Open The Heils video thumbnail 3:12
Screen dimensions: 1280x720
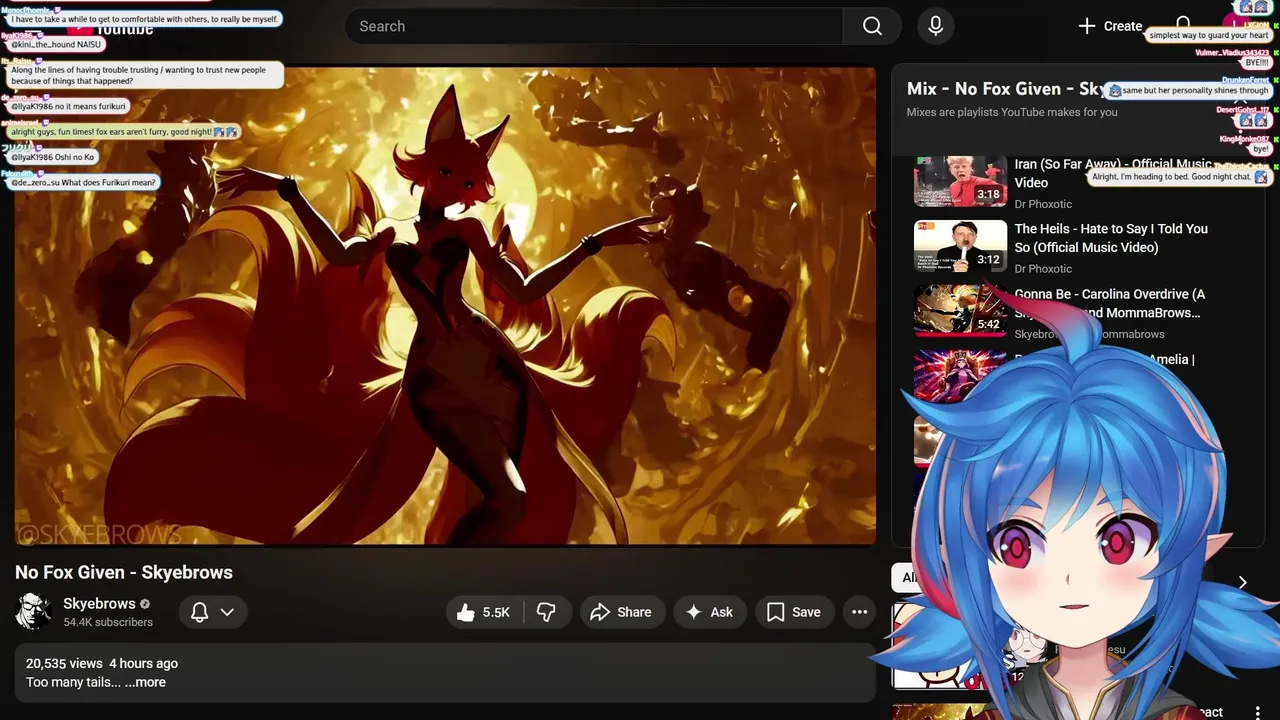(x=960, y=246)
